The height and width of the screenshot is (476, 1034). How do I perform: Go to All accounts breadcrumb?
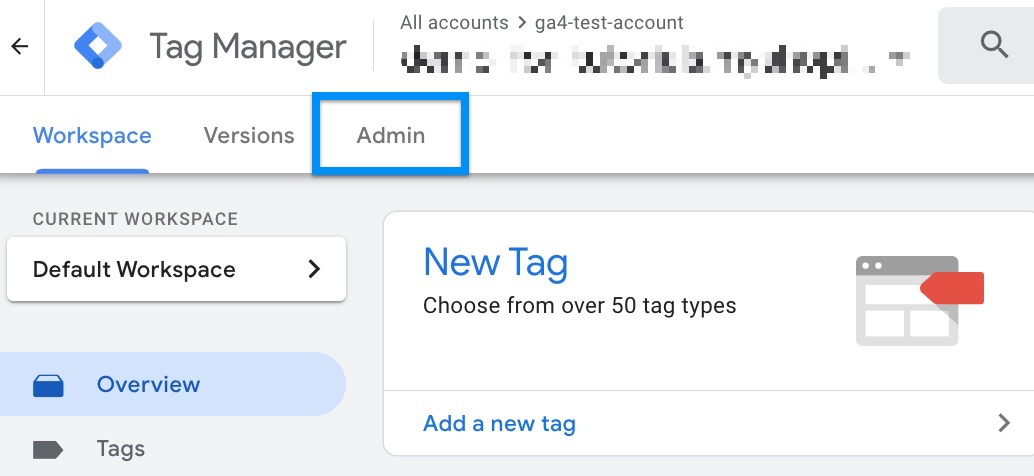[454, 23]
